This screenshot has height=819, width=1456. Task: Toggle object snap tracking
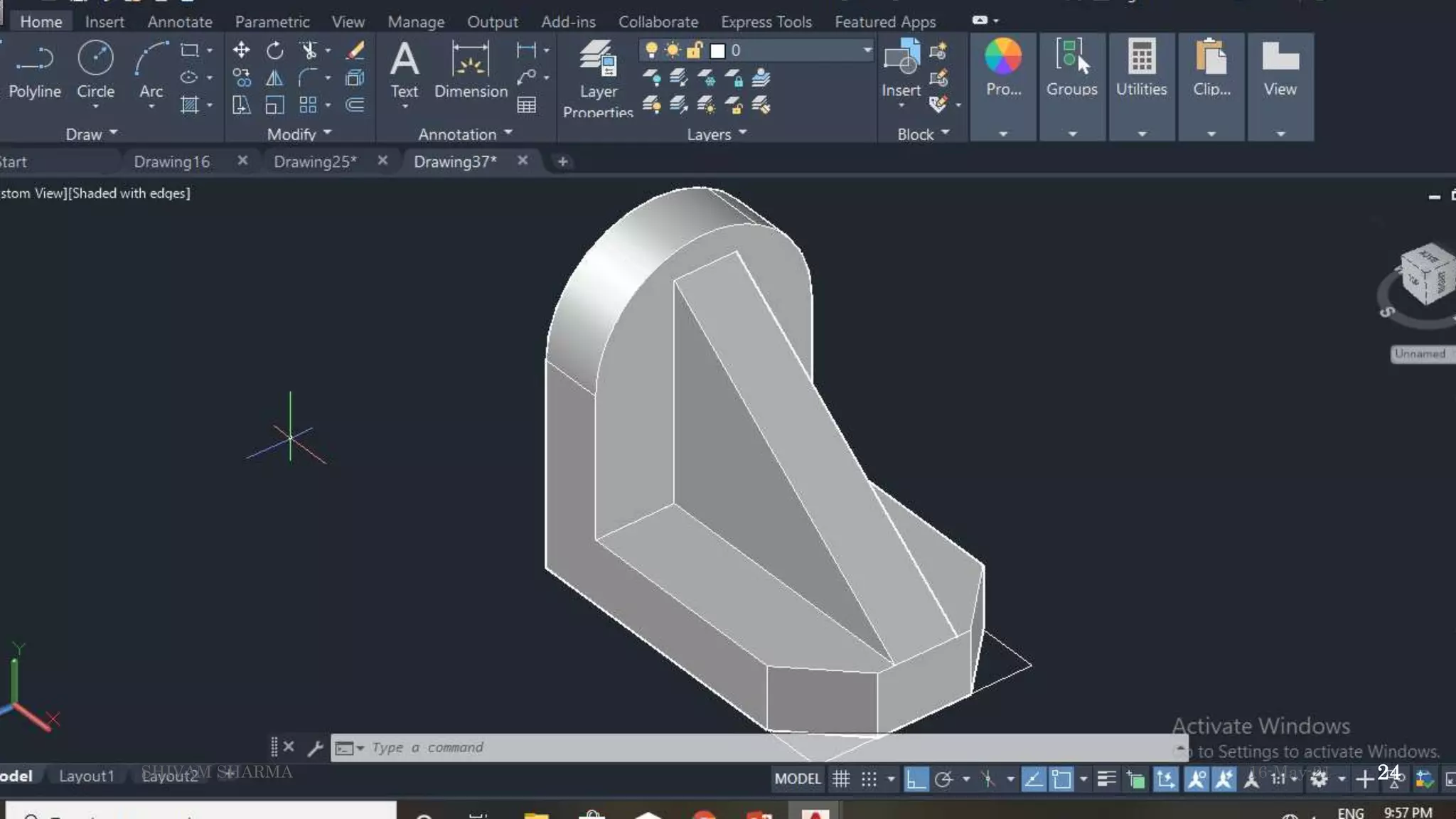[x=1033, y=779]
